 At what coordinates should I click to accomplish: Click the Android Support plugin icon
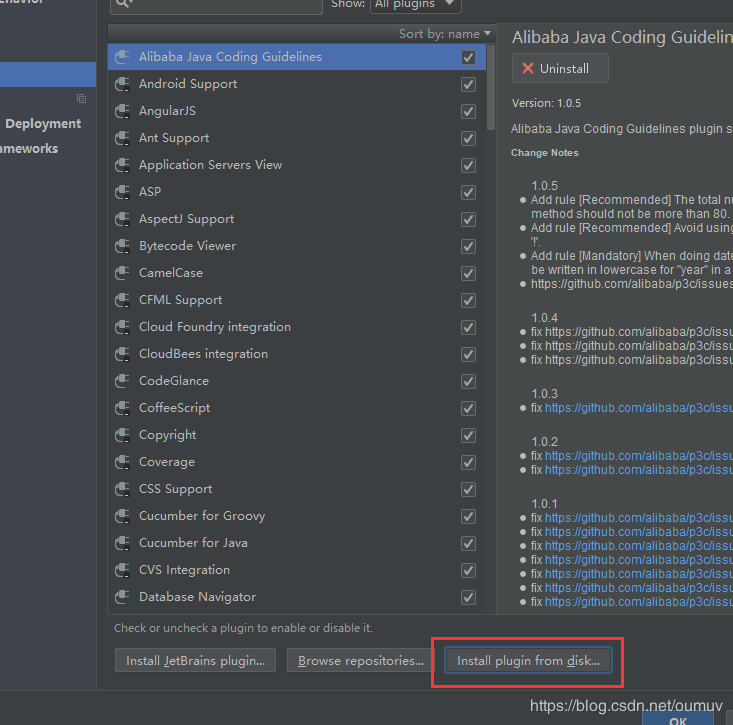[x=122, y=84]
